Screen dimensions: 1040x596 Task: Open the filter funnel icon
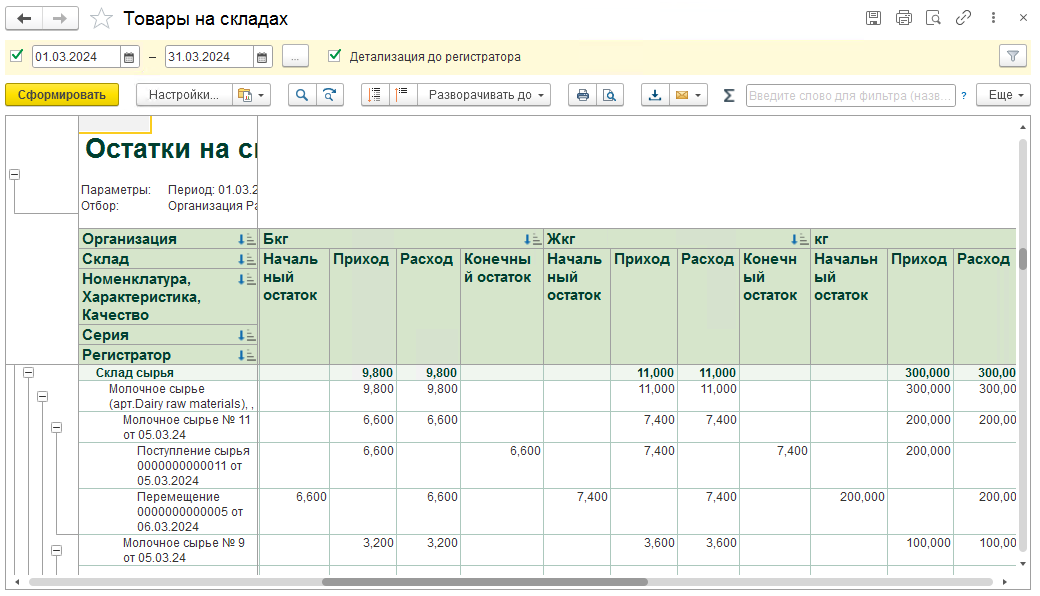pos(1013,56)
